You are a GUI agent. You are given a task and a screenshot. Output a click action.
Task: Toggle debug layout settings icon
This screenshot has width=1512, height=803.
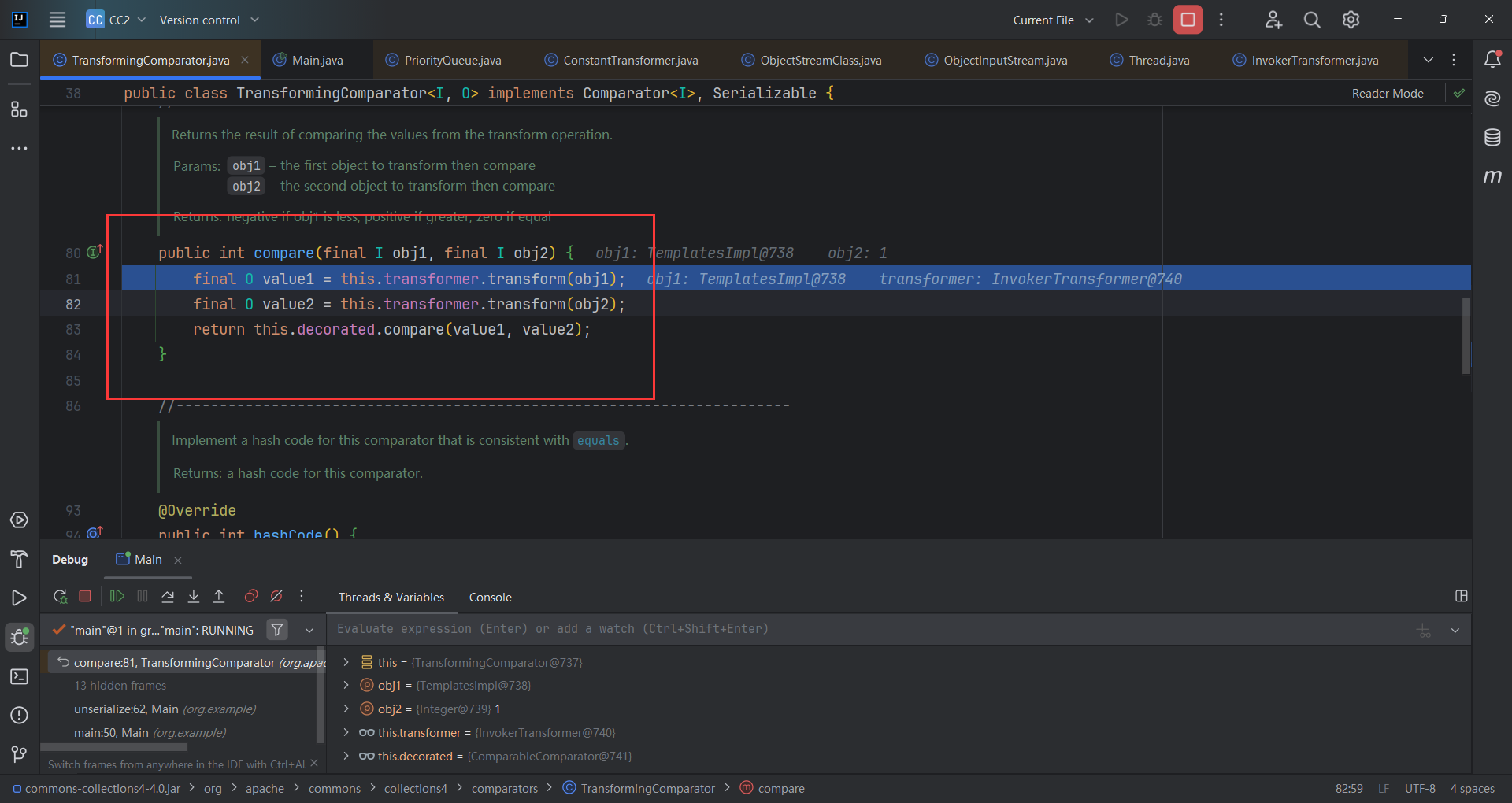point(1462,597)
